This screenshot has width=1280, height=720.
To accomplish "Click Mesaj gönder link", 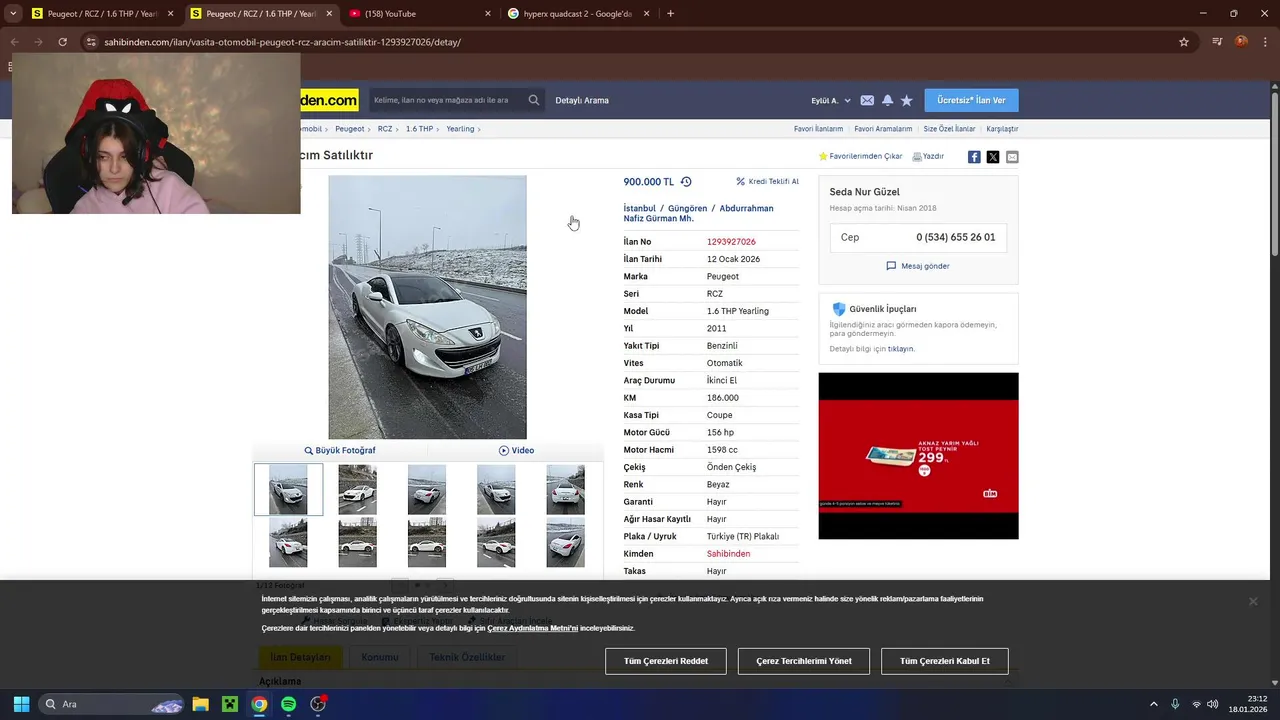I will pyautogui.click(x=918, y=266).
